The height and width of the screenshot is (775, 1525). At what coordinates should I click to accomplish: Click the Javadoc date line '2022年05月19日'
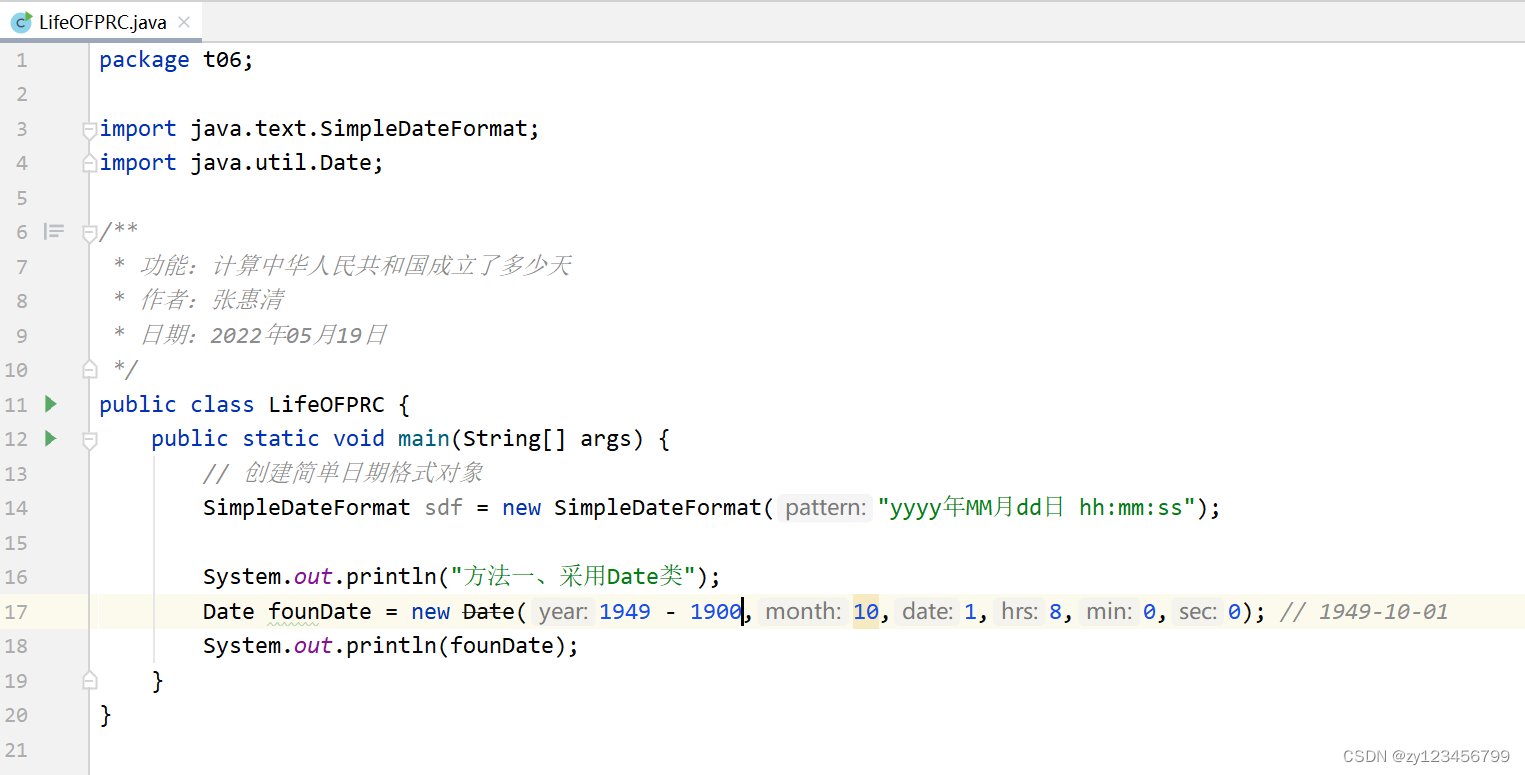click(x=299, y=335)
